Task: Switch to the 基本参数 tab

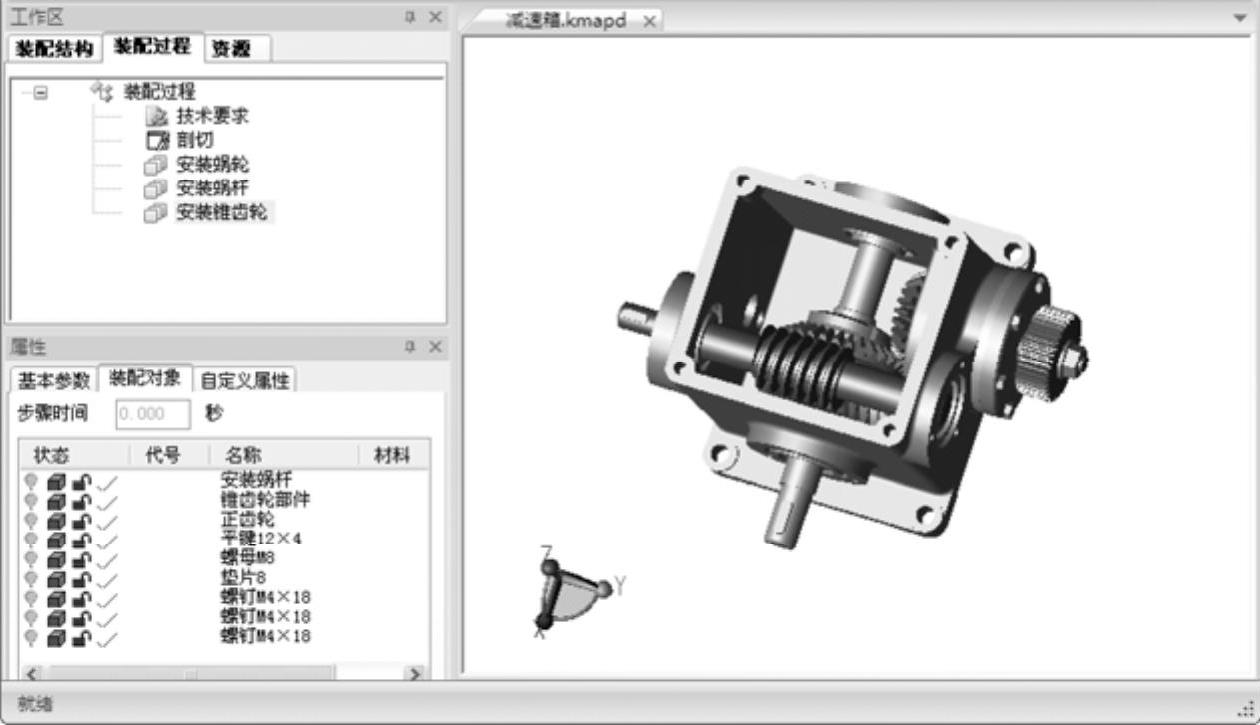Action: click(54, 380)
